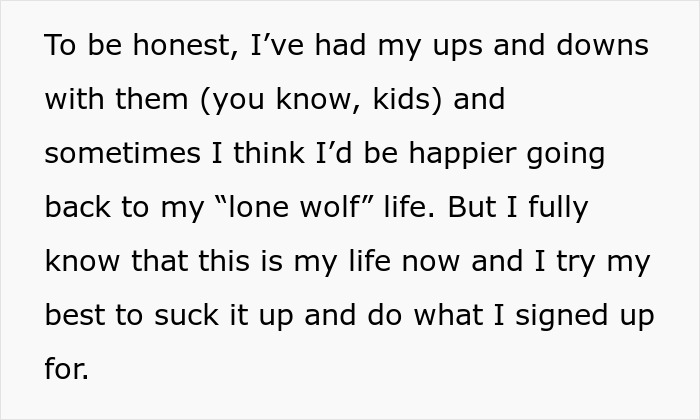Click the word "back" starting fourth line

(x=81, y=208)
